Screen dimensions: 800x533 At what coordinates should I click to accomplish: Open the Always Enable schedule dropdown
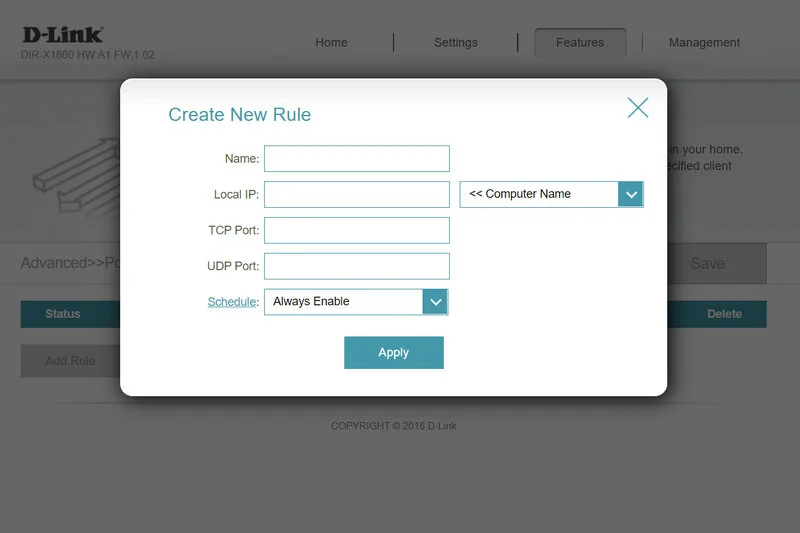point(356,302)
